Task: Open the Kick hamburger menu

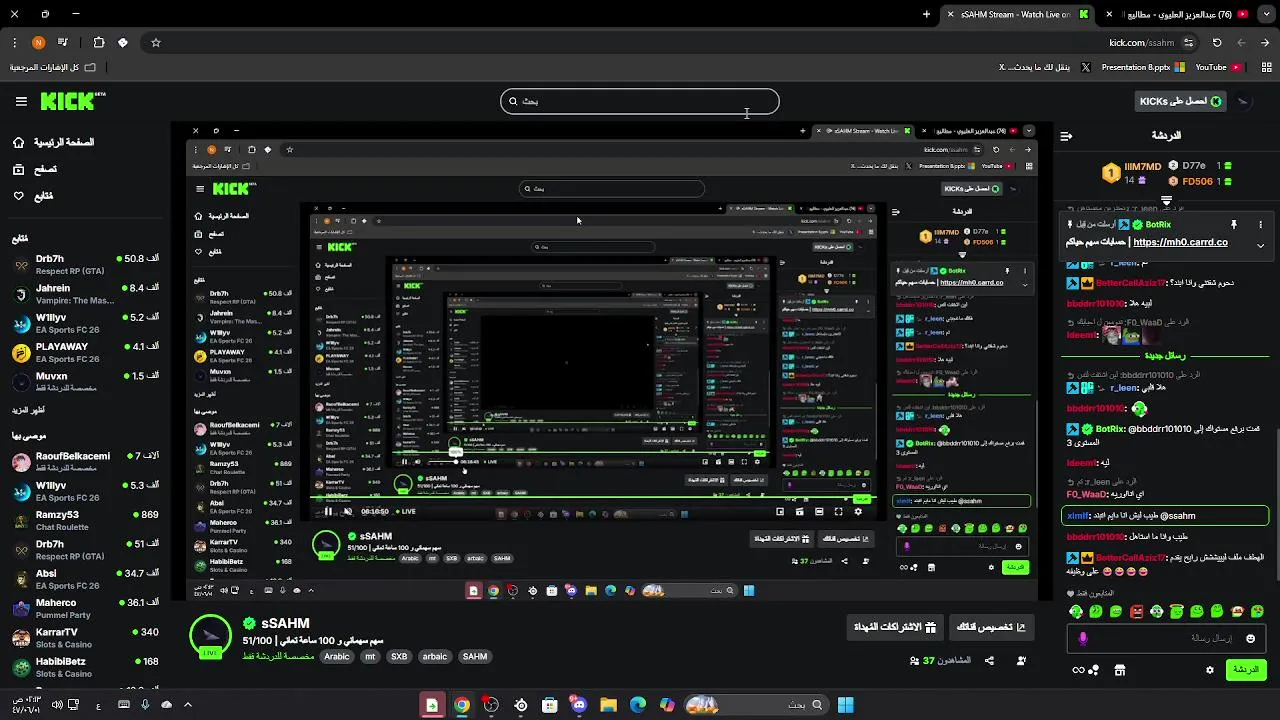Action: (21, 101)
